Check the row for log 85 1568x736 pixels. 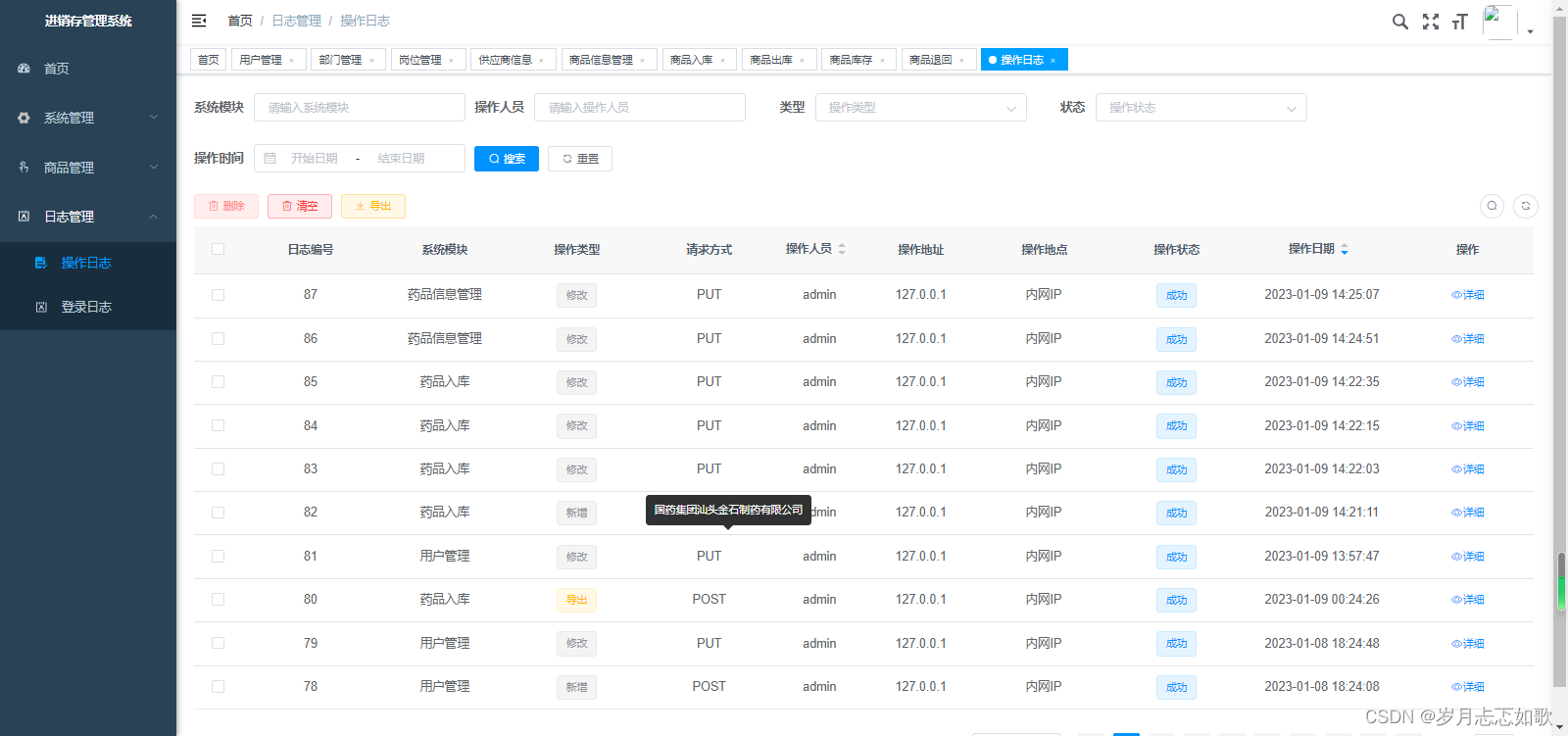pyautogui.click(x=218, y=382)
